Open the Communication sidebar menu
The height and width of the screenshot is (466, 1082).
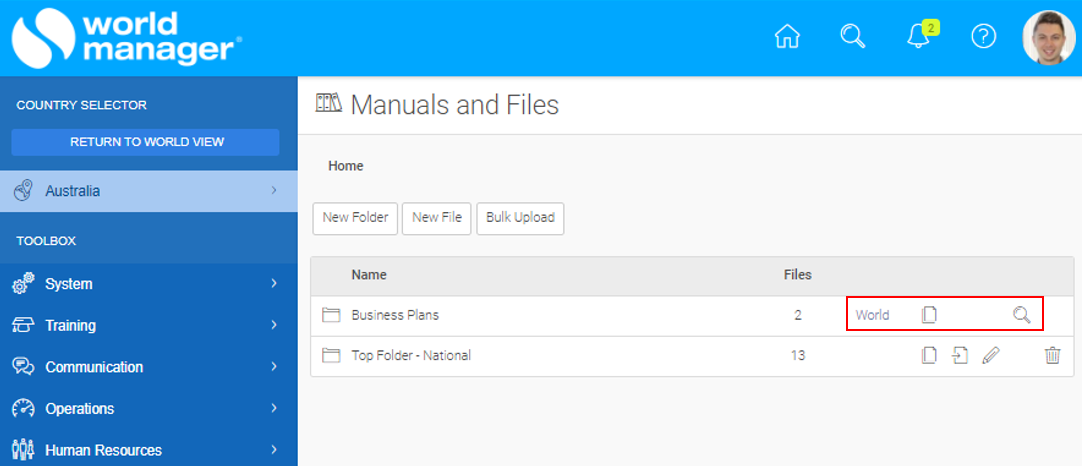[149, 367]
